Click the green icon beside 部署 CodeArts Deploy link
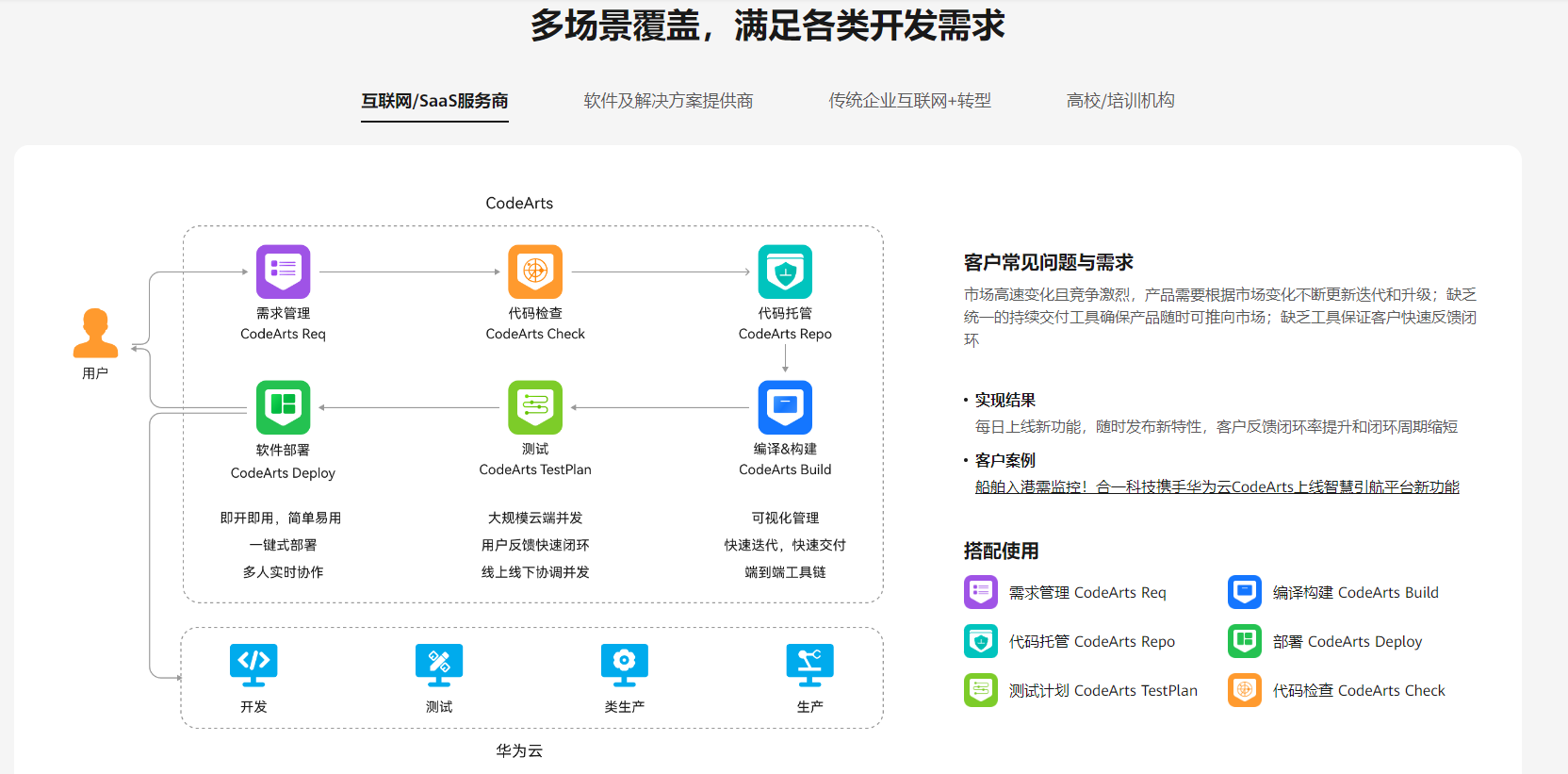1568x774 pixels. (1245, 641)
